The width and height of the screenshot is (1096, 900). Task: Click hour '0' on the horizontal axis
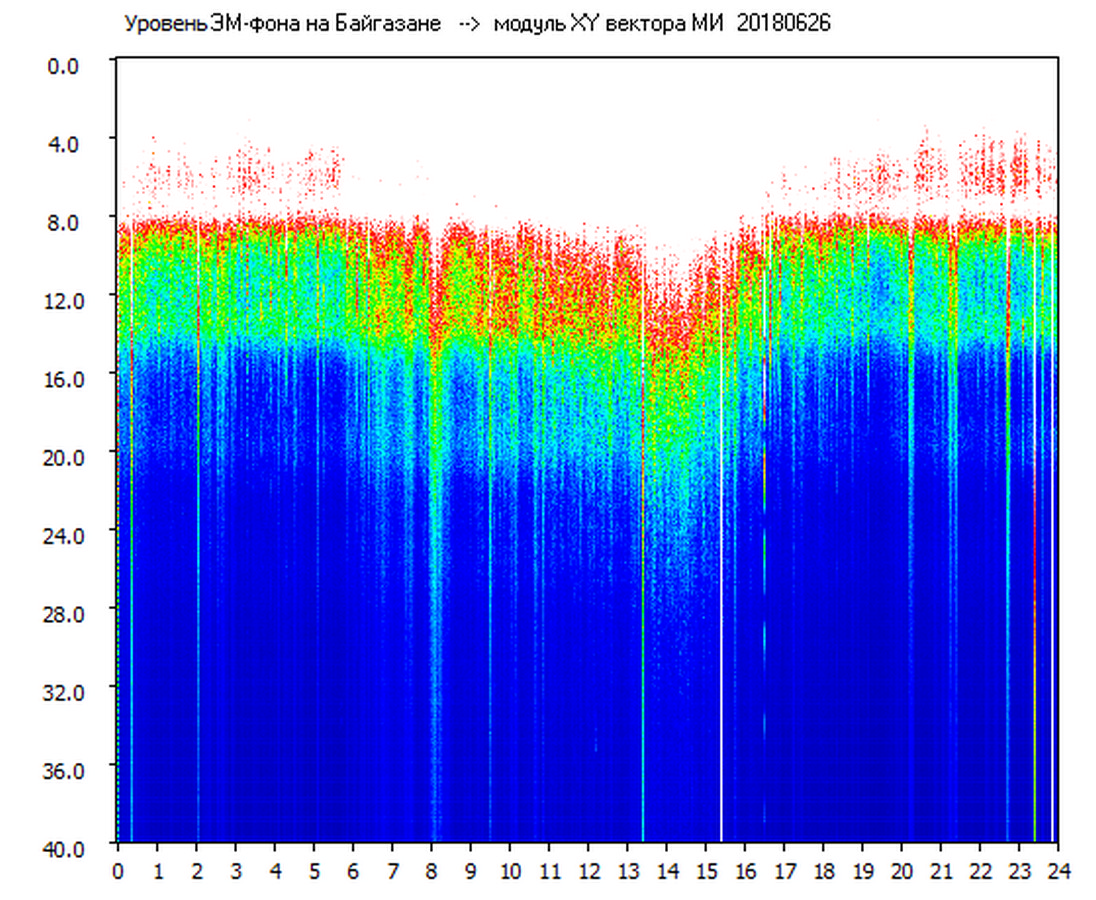(x=118, y=871)
